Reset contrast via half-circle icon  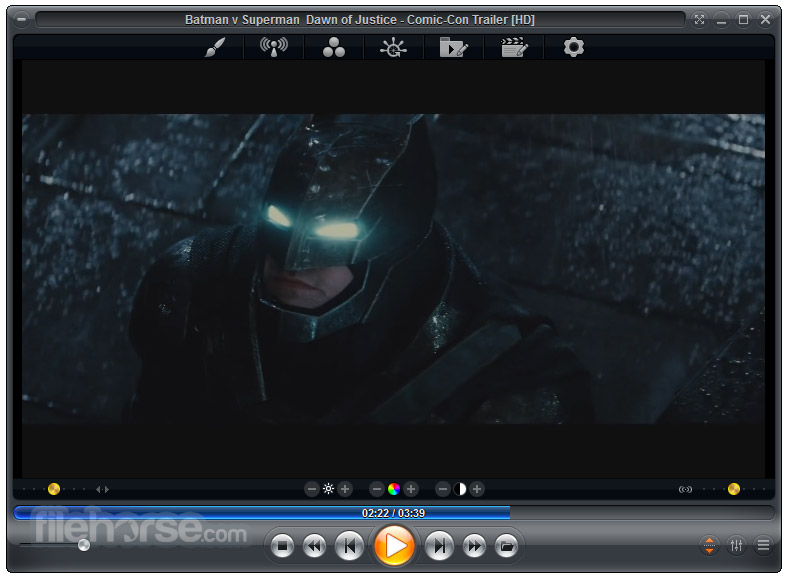tap(460, 489)
